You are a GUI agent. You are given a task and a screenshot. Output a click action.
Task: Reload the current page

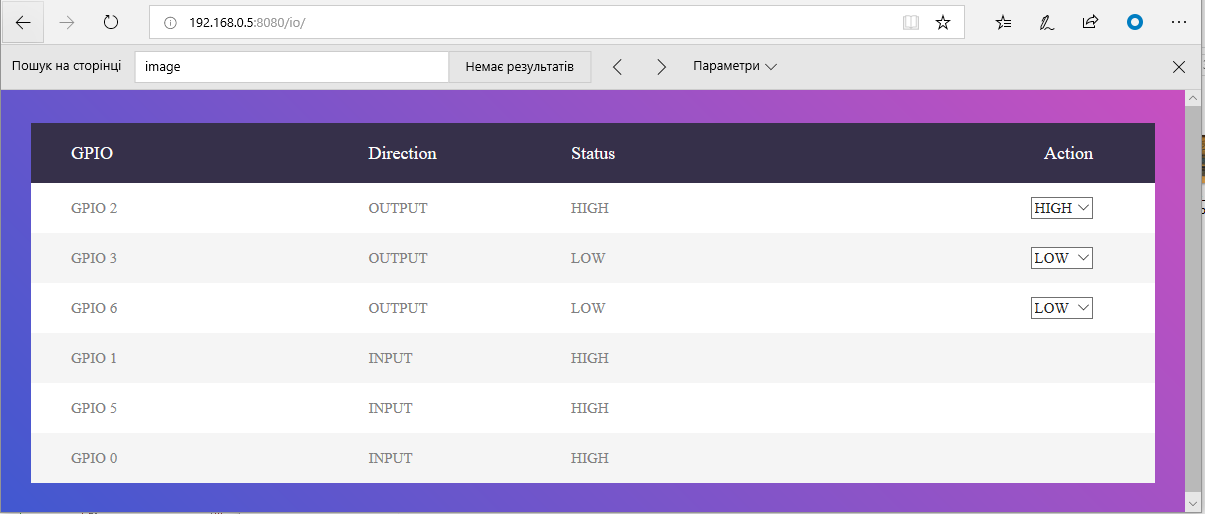pyautogui.click(x=111, y=22)
